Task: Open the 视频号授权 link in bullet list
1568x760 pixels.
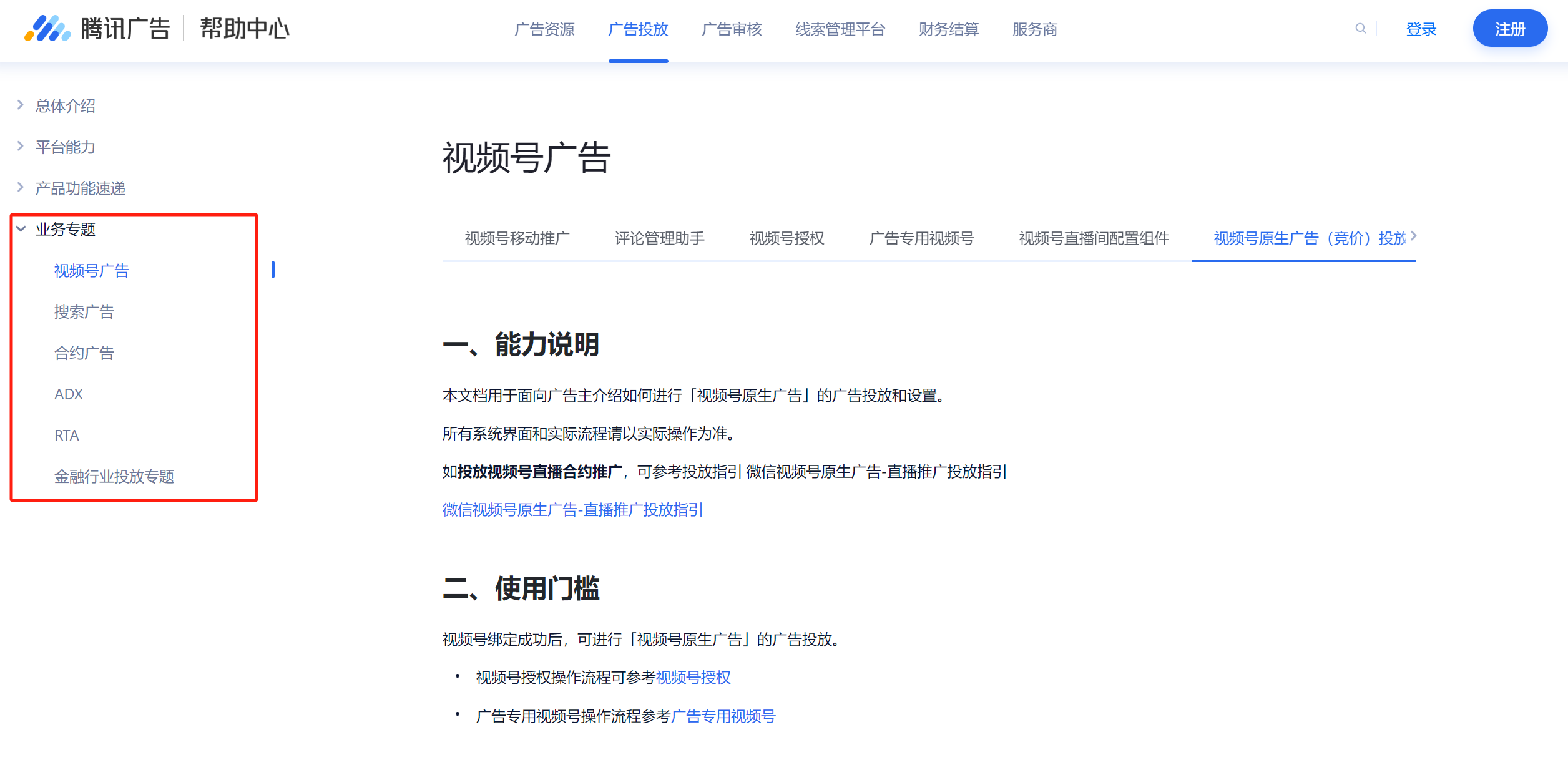Action: tap(693, 678)
